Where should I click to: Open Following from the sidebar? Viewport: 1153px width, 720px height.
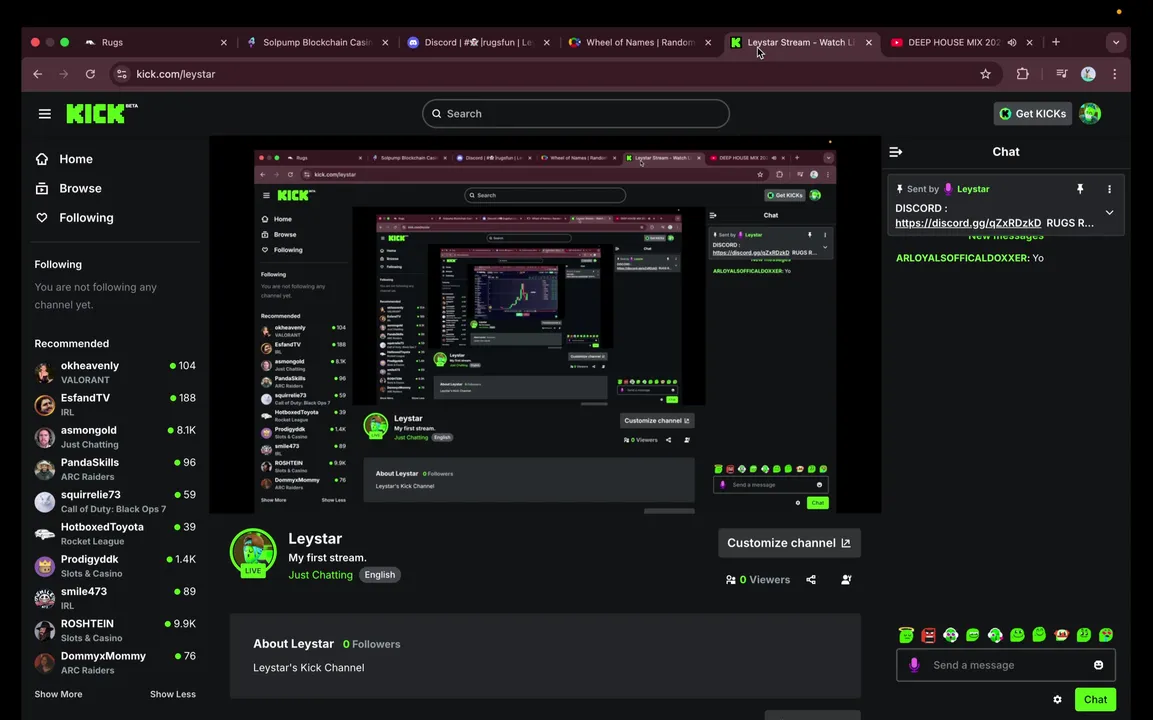(74, 218)
